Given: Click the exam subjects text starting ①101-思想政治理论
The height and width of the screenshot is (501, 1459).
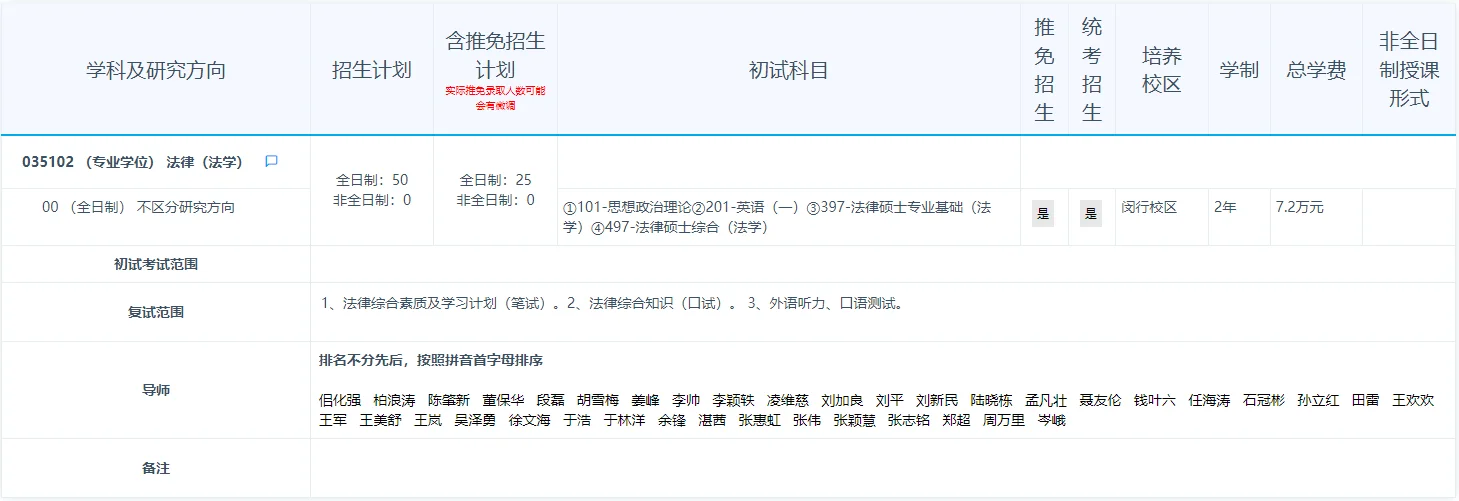Looking at the screenshot, I should (x=778, y=217).
